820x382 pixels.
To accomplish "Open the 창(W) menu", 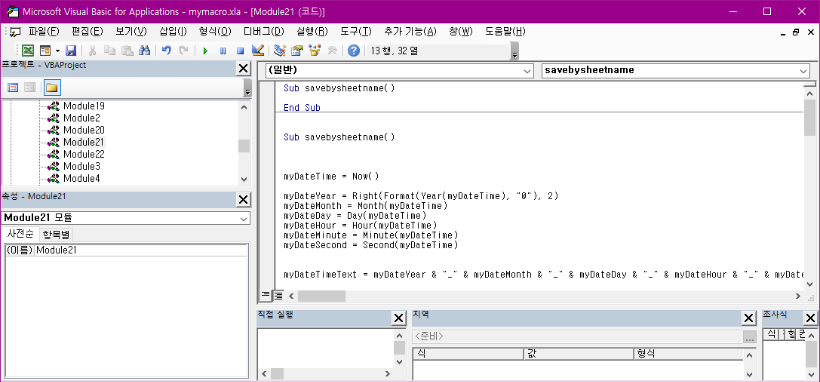I will (x=460, y=31).
